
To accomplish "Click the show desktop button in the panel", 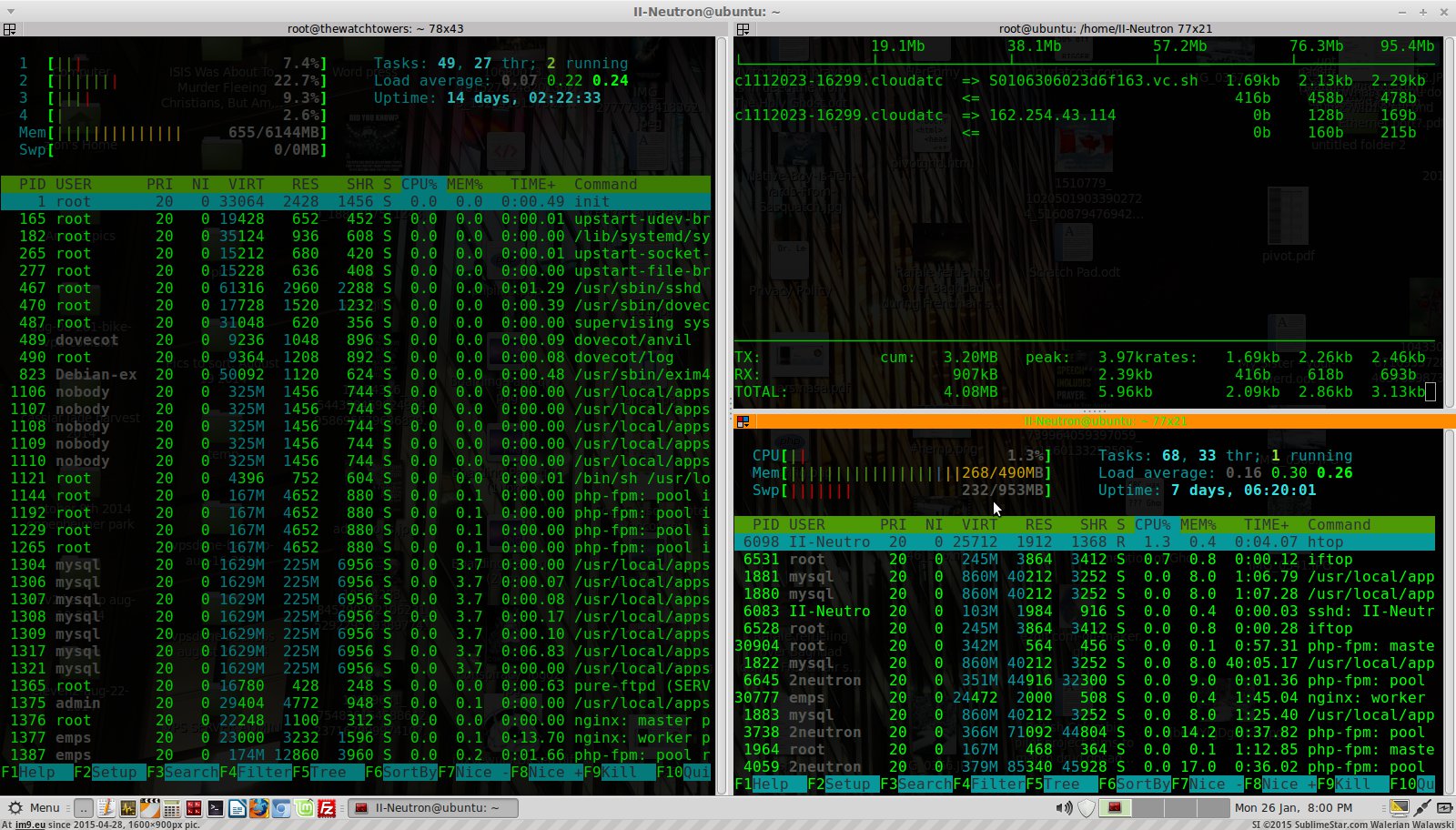I will (x=84, y=808).
